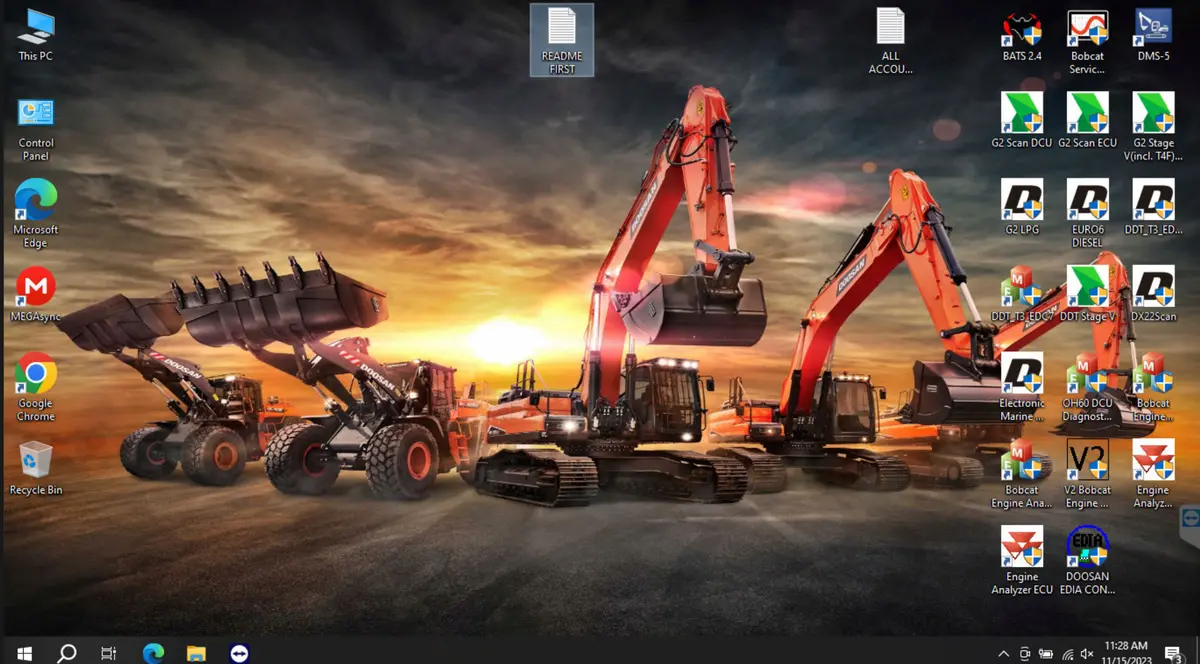1200x664 pixels.
Task: Open the Engine Analyzer ECU shortcut
Action: [1022, 560]
